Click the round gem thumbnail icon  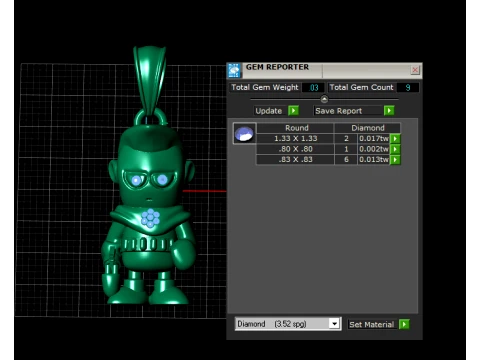coord(244,133)
